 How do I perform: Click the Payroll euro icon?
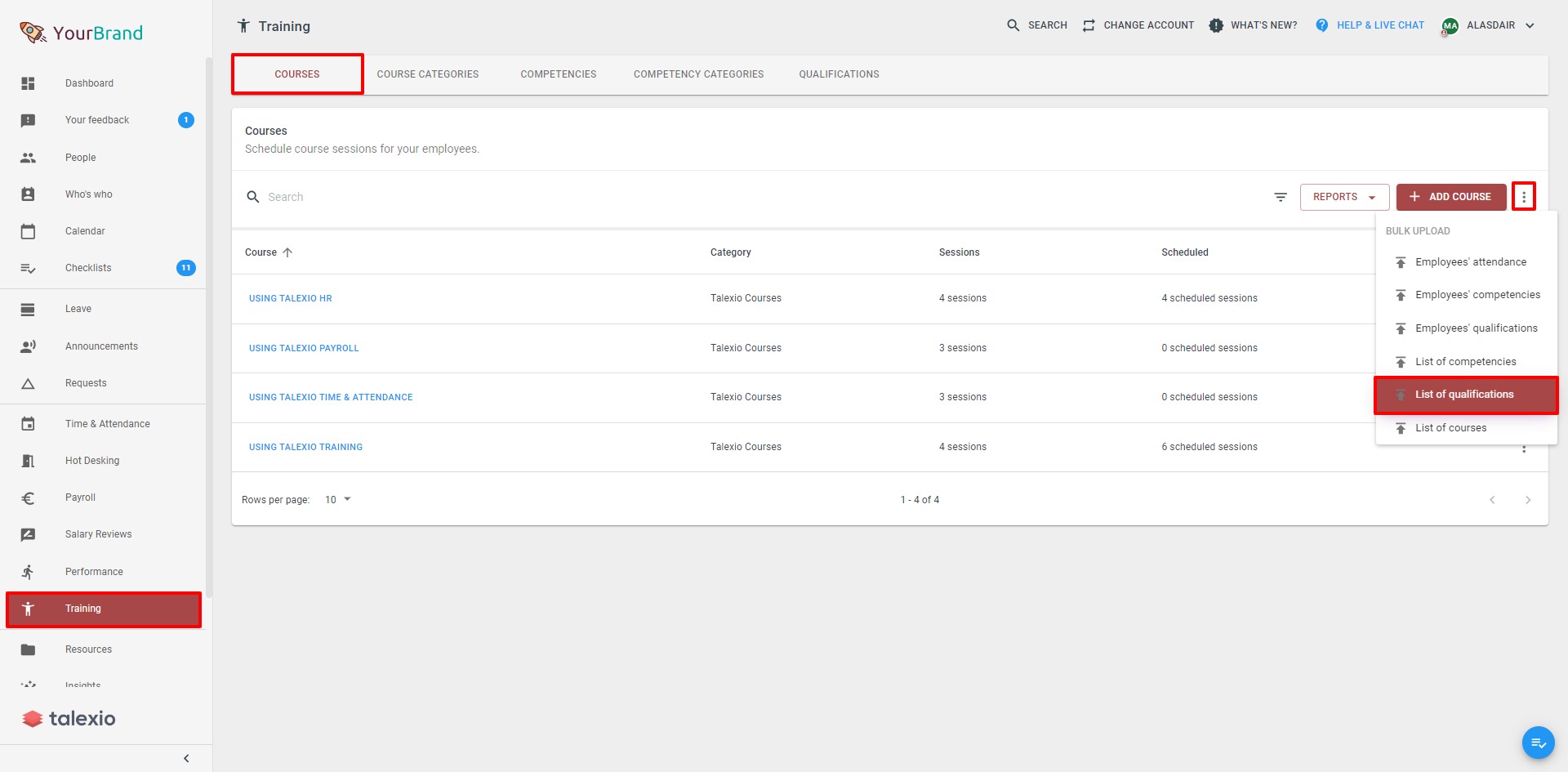(x=28, y=498)
